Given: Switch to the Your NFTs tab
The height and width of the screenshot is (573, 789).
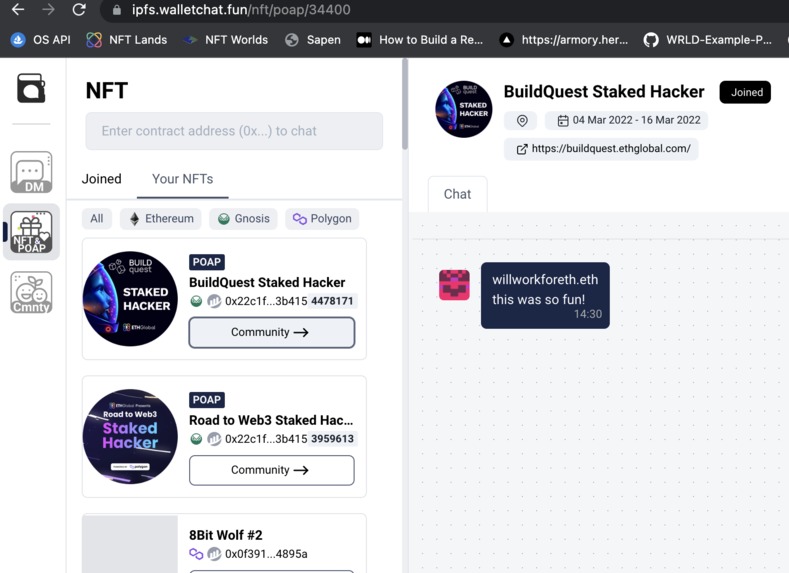Looking at the screenshot, I should (183, 179).
